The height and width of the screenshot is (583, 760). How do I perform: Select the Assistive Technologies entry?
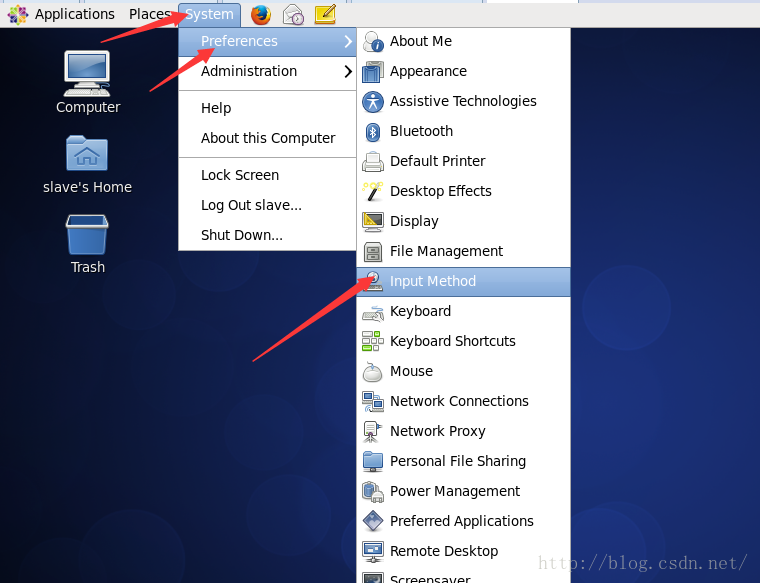(463, 102)
